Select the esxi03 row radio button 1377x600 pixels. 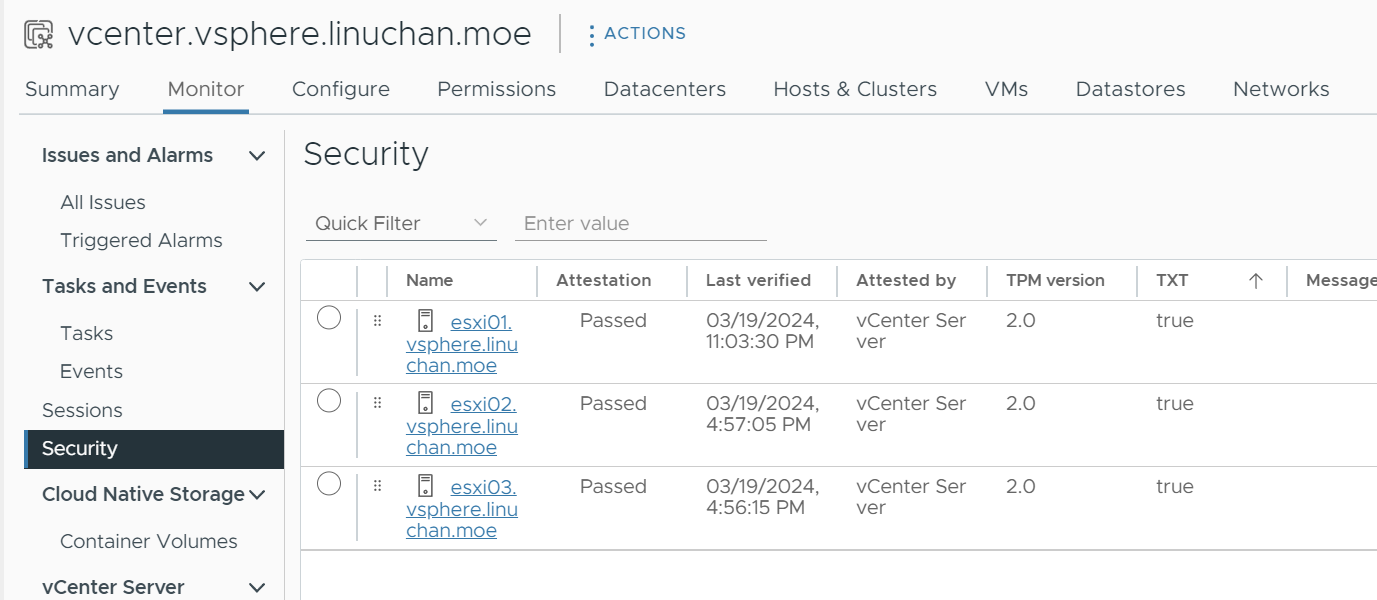329,484
